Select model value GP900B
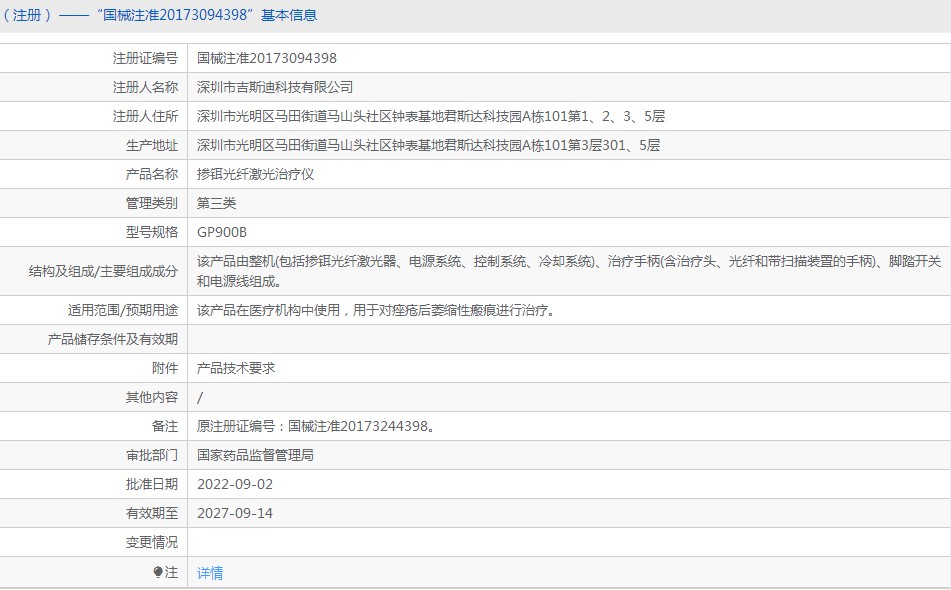Viewport: 951px width, 590px height. click(x=222, y=232)
